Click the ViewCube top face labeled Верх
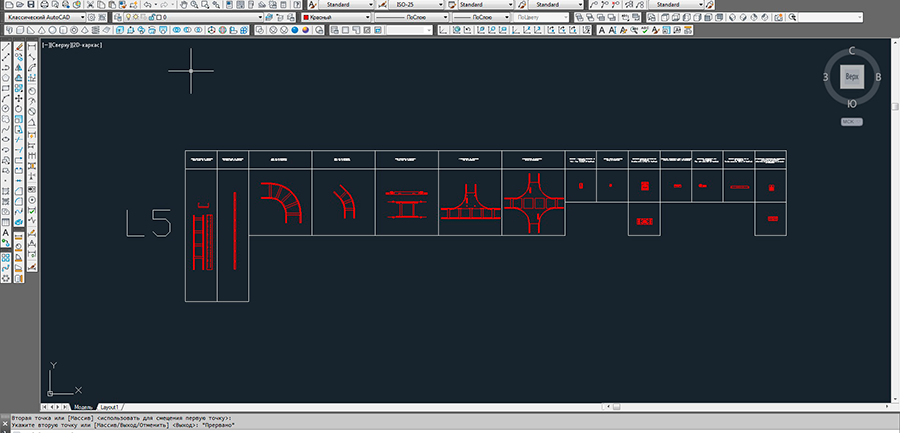Screen dimensions: 900x433 (851, 77)
